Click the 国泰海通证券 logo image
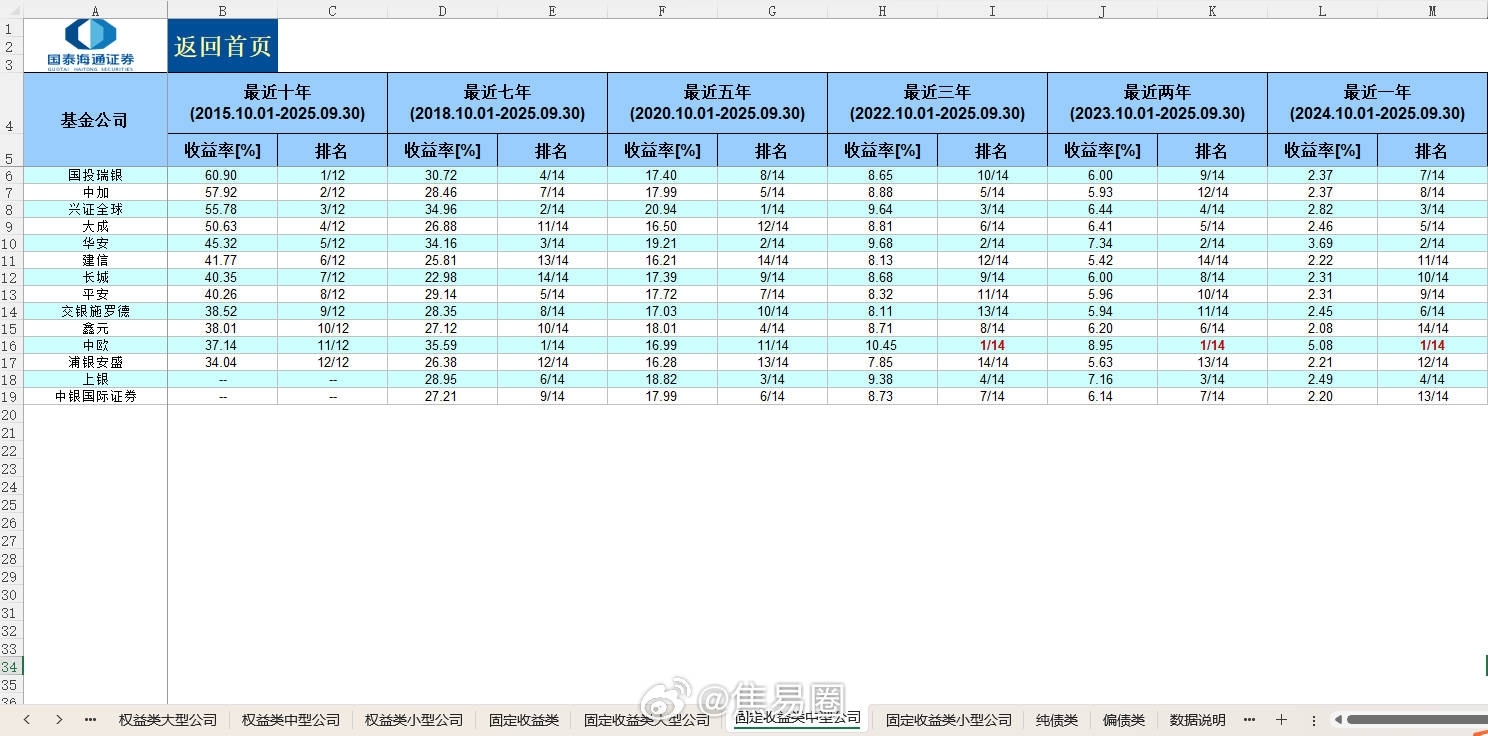 (x=90, y=45)
